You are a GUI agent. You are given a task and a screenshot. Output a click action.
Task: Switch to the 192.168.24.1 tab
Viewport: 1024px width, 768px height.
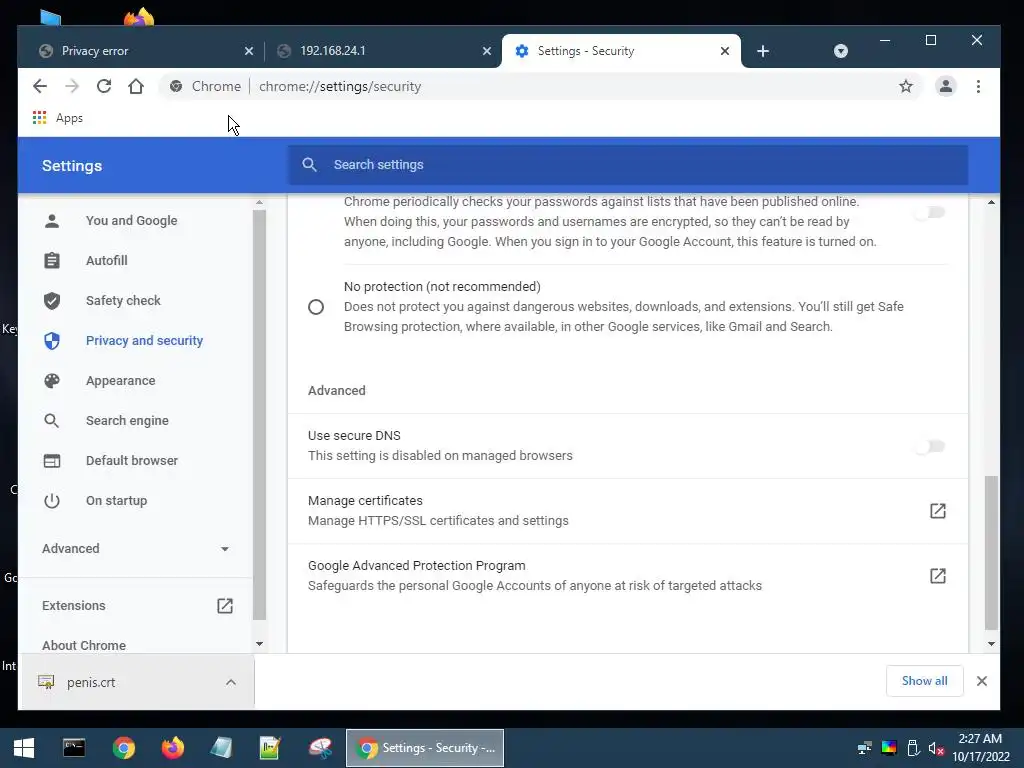point(379,51)
